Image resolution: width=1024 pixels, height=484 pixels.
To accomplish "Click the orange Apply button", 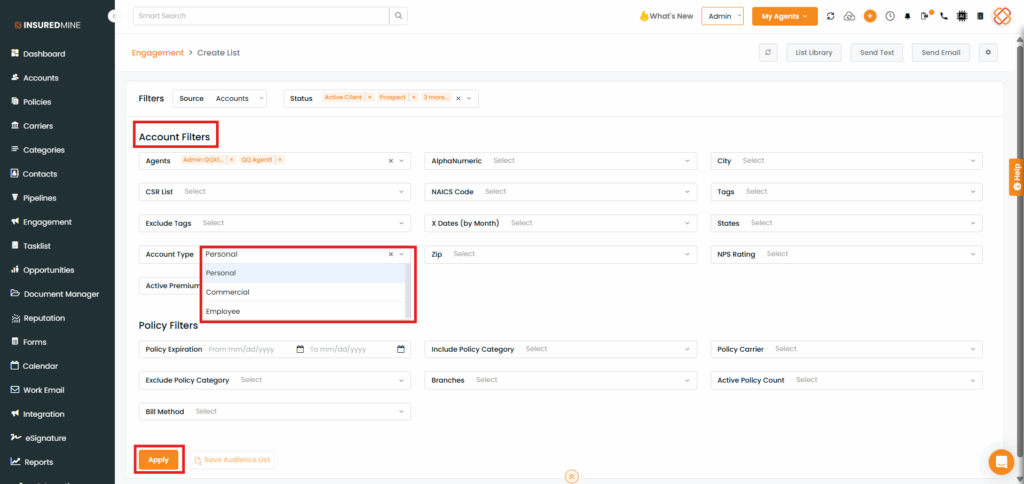I will pyautogui.click(x=159, y=459).
